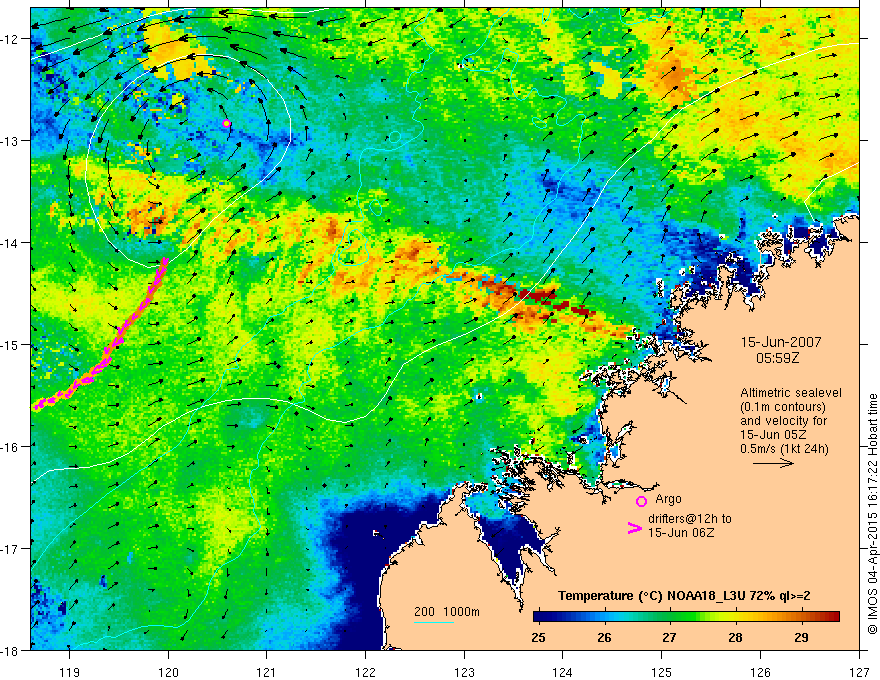Click the dark red hot spot in SST plume
The width and height of the screenshot is (880, 680).
(538, 294)
